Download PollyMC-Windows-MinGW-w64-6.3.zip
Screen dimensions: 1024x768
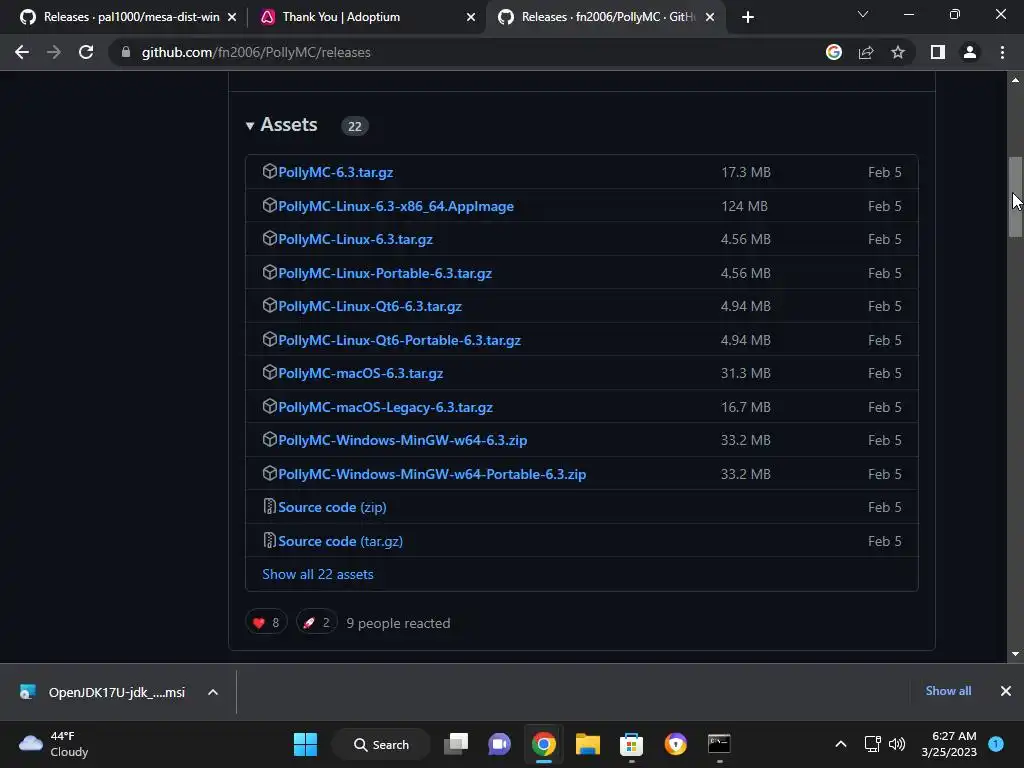(x=402, y=440)
